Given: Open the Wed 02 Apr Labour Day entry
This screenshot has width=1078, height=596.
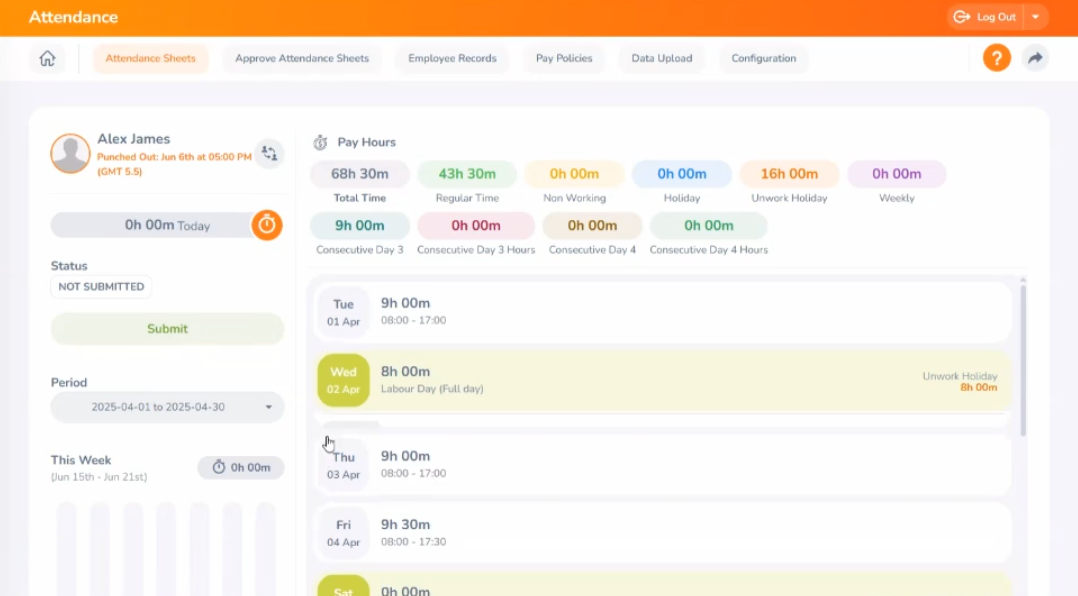Looking at the screenshot, I should tap(663, 380).
